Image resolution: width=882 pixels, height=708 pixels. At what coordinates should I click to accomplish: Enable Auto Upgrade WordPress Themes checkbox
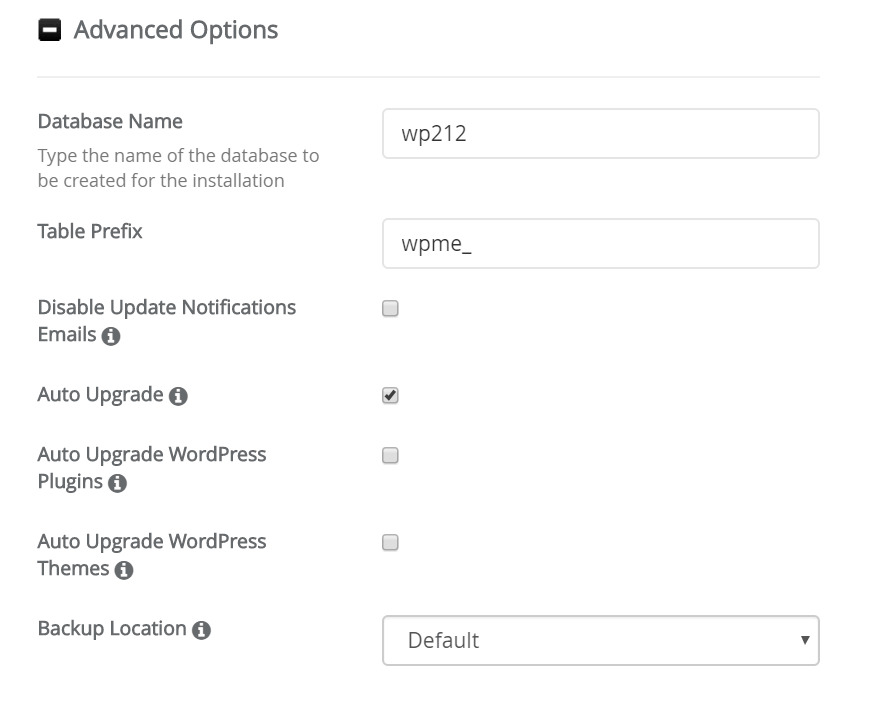tap(390, 542)
